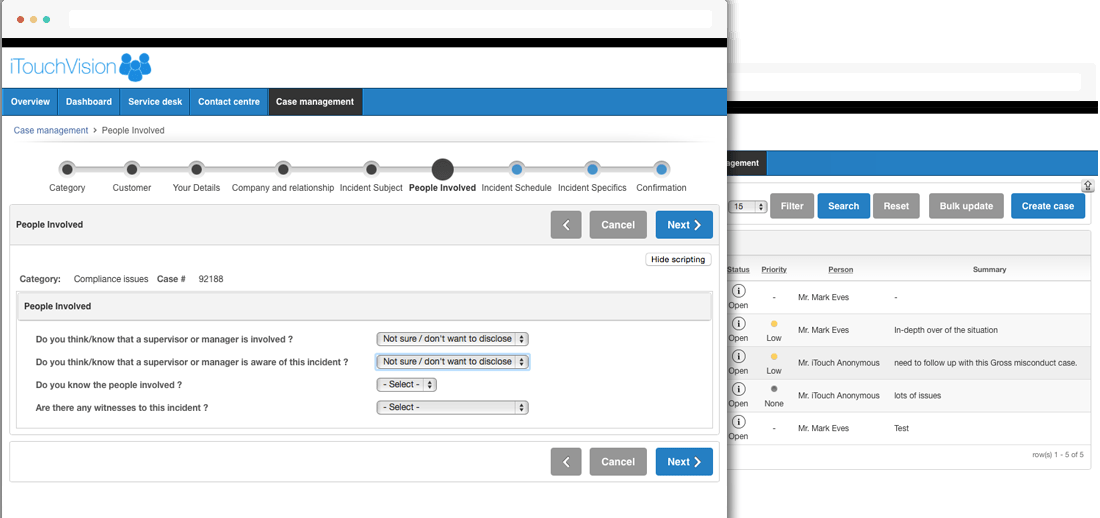Click the Incident Specifics step circle
Viewport: 1100px width, 518px height.
tap(592, 169)
